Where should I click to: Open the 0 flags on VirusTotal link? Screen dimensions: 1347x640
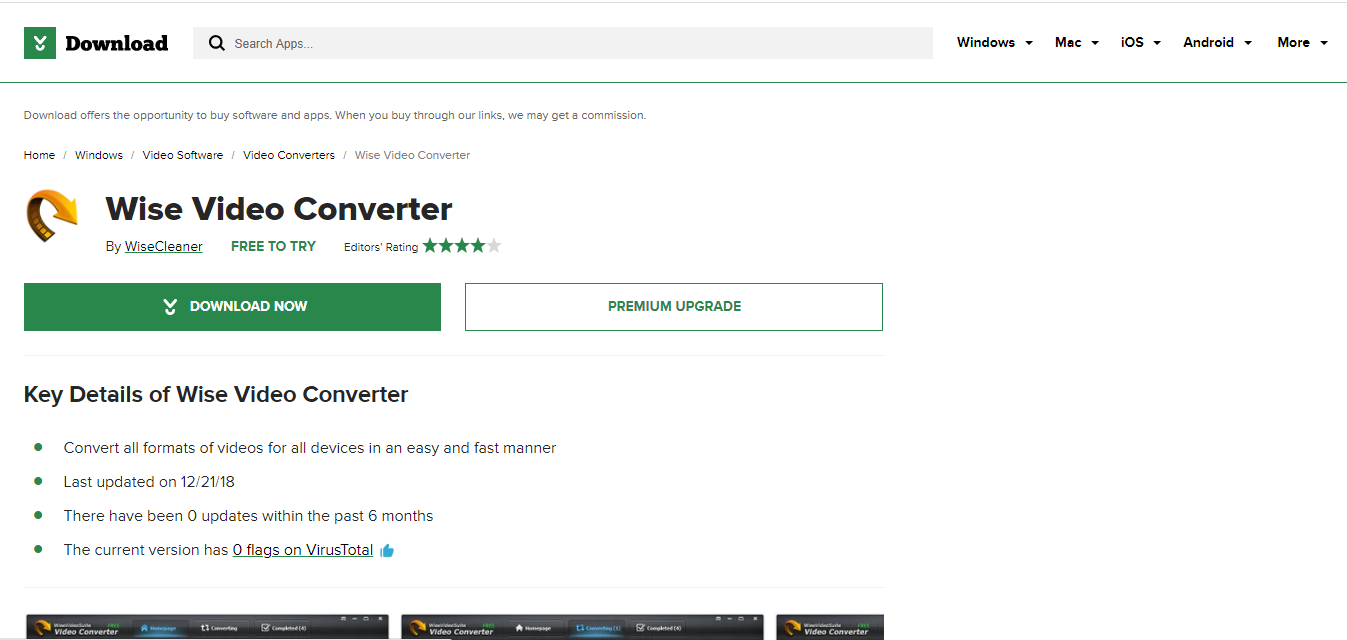tap(303, 550)
